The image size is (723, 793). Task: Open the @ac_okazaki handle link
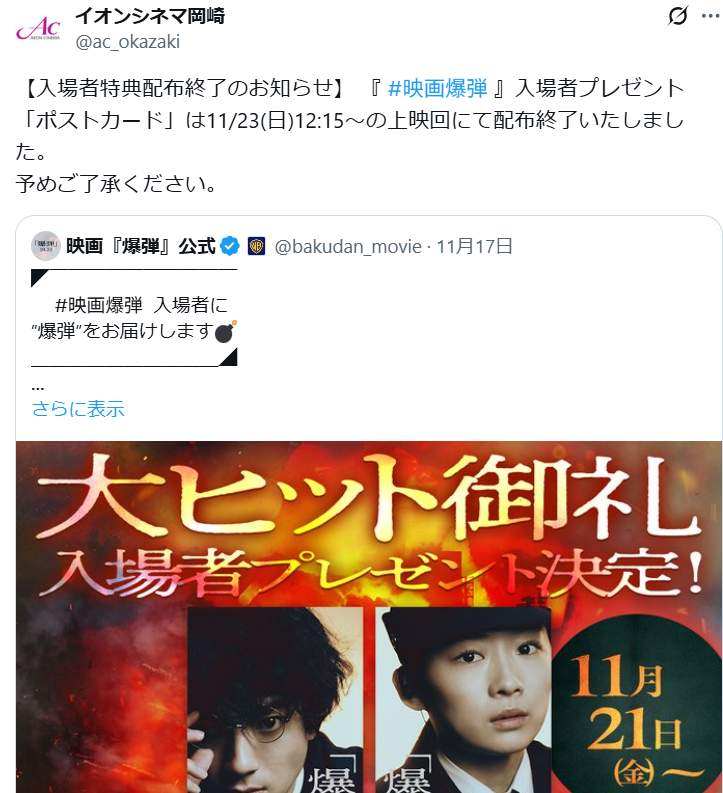[127, 41]
